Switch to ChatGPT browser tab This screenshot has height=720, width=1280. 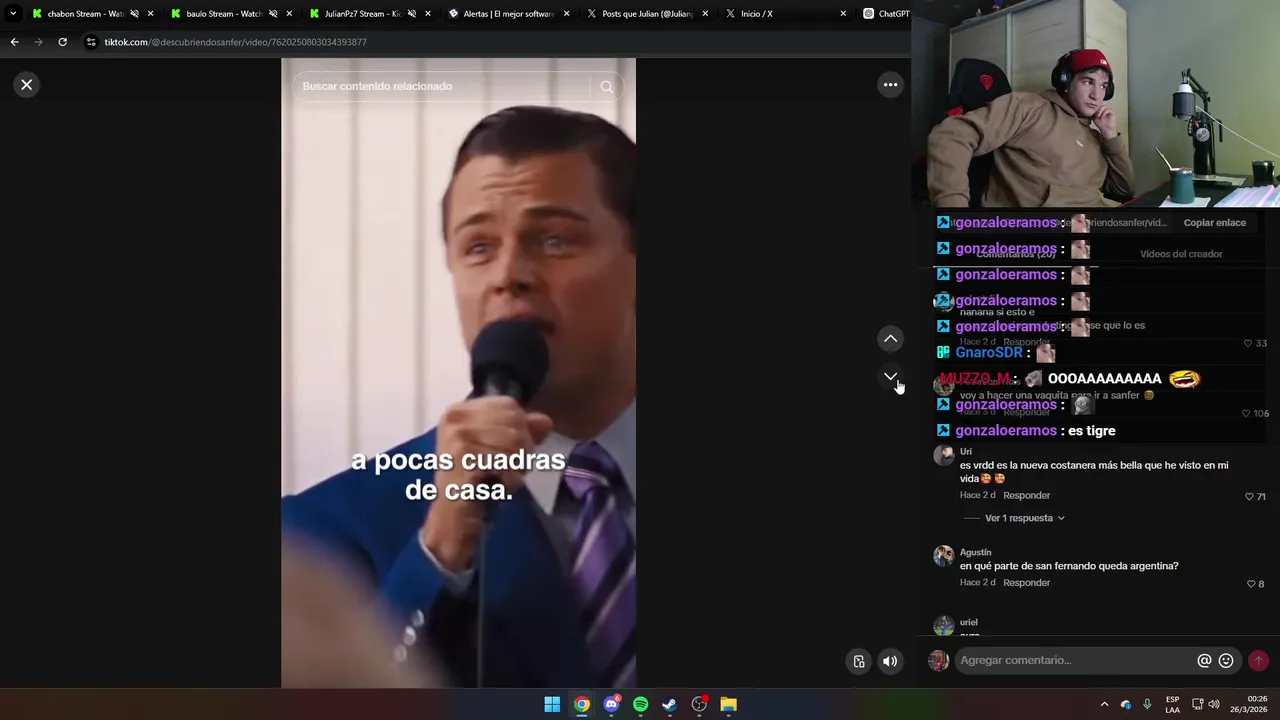pos(885,14)
